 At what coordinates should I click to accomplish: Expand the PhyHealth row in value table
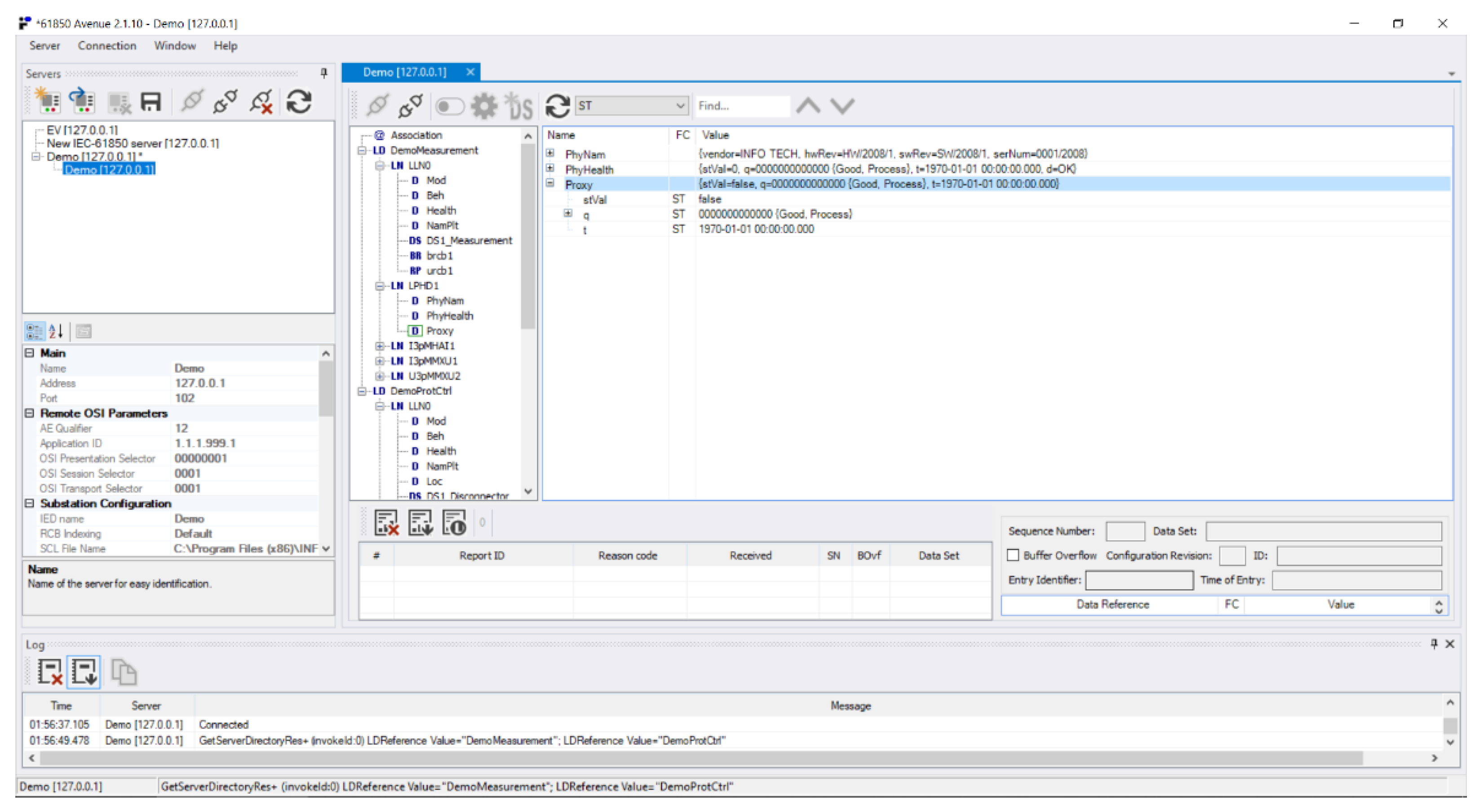[x=550, y=169]
